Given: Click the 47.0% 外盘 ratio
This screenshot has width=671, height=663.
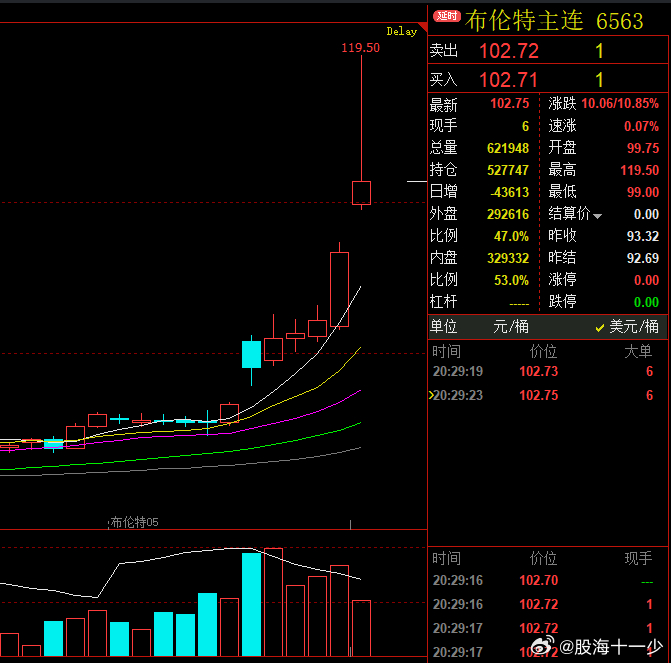Looking at the screenshot, I should pos(511,236).
